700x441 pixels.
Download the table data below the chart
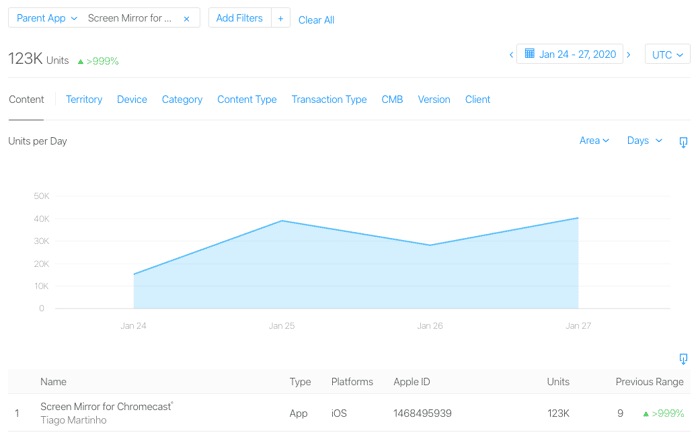(x=683, y=359)
